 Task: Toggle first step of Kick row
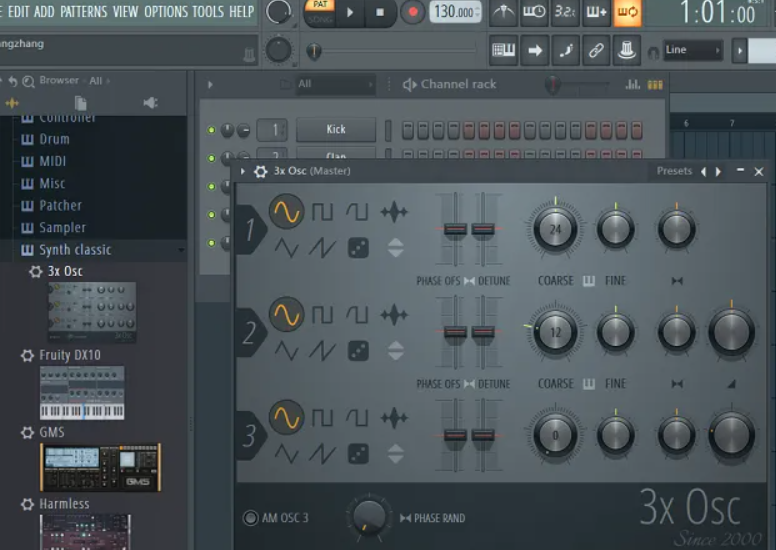(407, 130)
